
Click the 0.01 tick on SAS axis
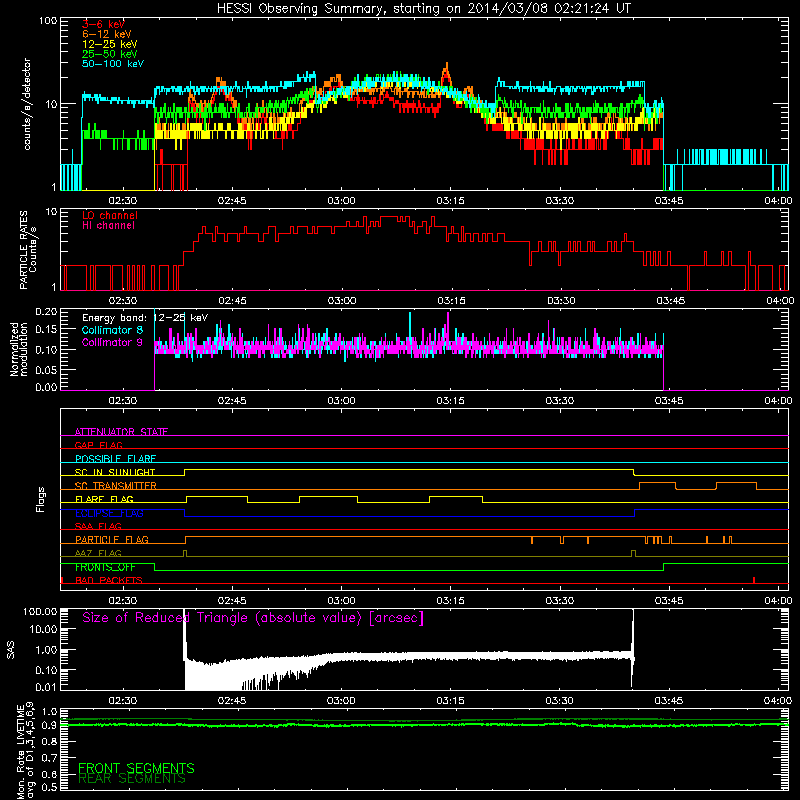(46, 687)
